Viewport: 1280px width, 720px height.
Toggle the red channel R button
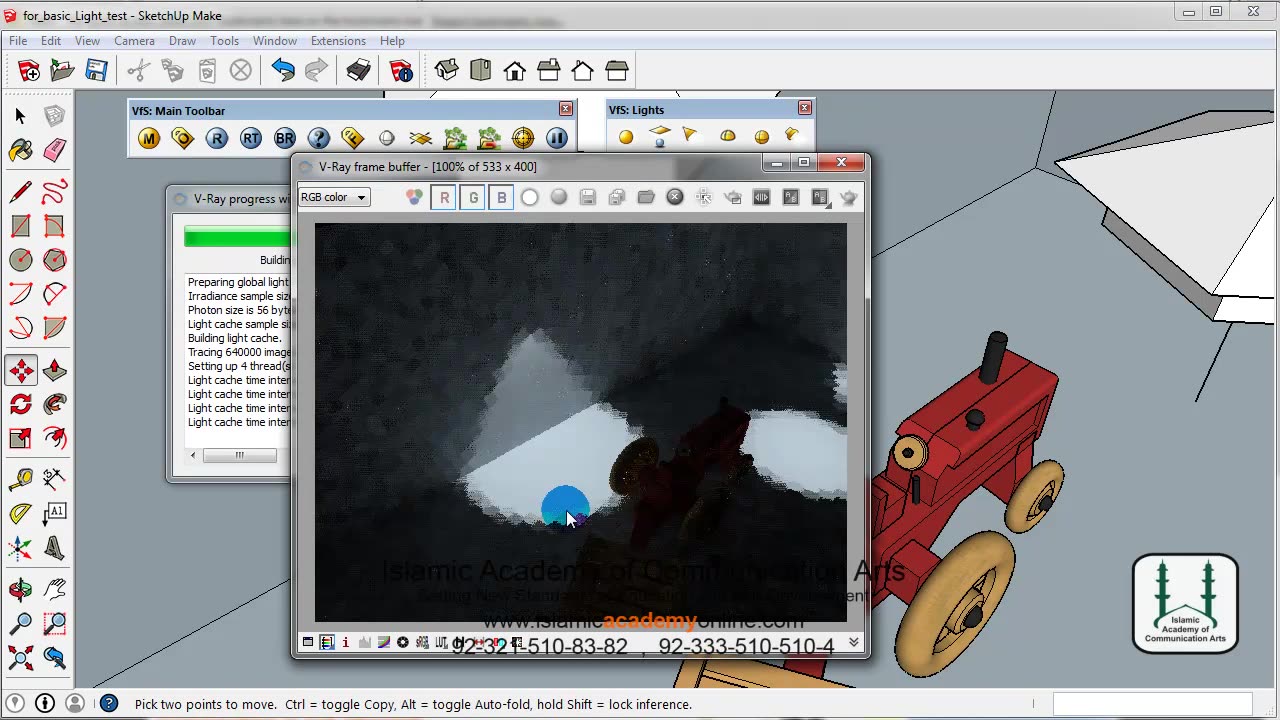pyautogui.click(x=444, y=198)
